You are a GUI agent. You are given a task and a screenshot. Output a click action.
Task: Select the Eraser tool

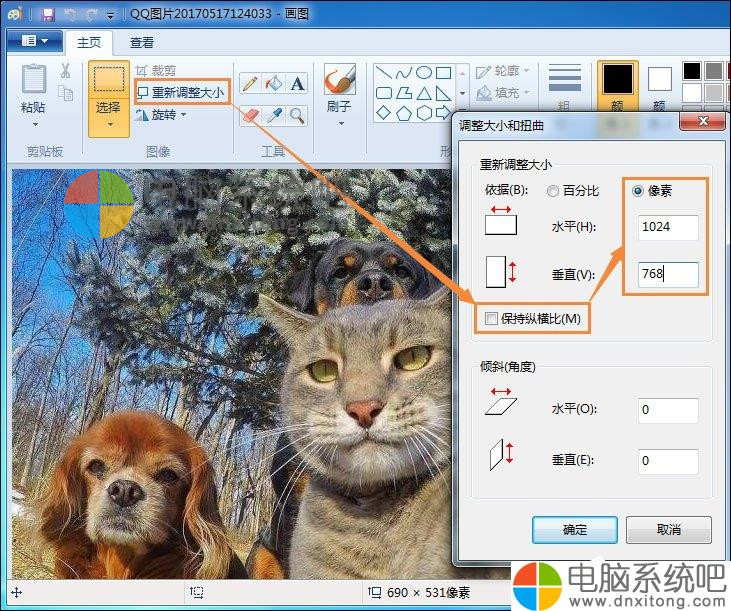(250, 115)
